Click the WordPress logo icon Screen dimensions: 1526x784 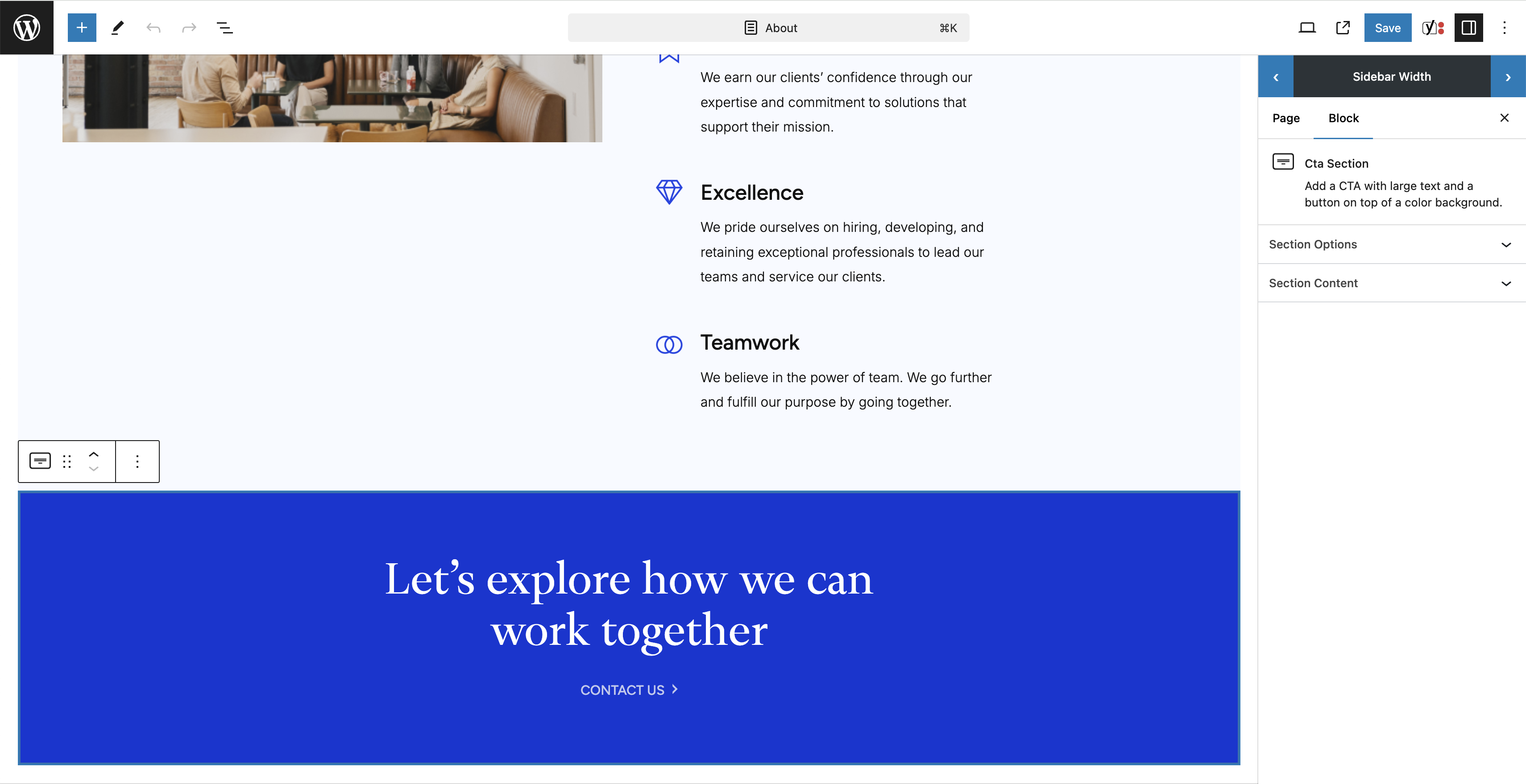(x=27, y=27)
